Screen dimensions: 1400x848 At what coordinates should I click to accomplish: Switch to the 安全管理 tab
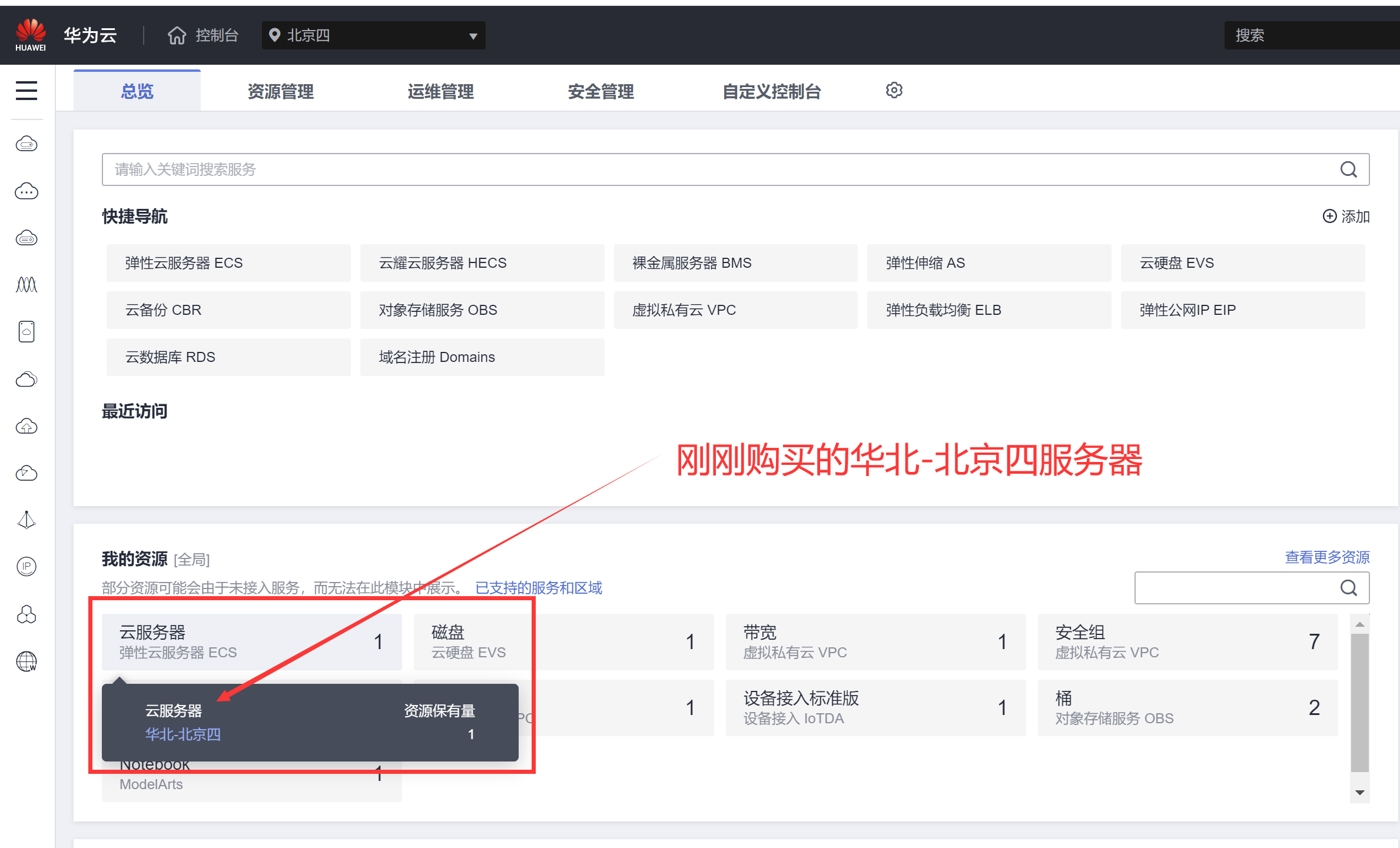601,92
